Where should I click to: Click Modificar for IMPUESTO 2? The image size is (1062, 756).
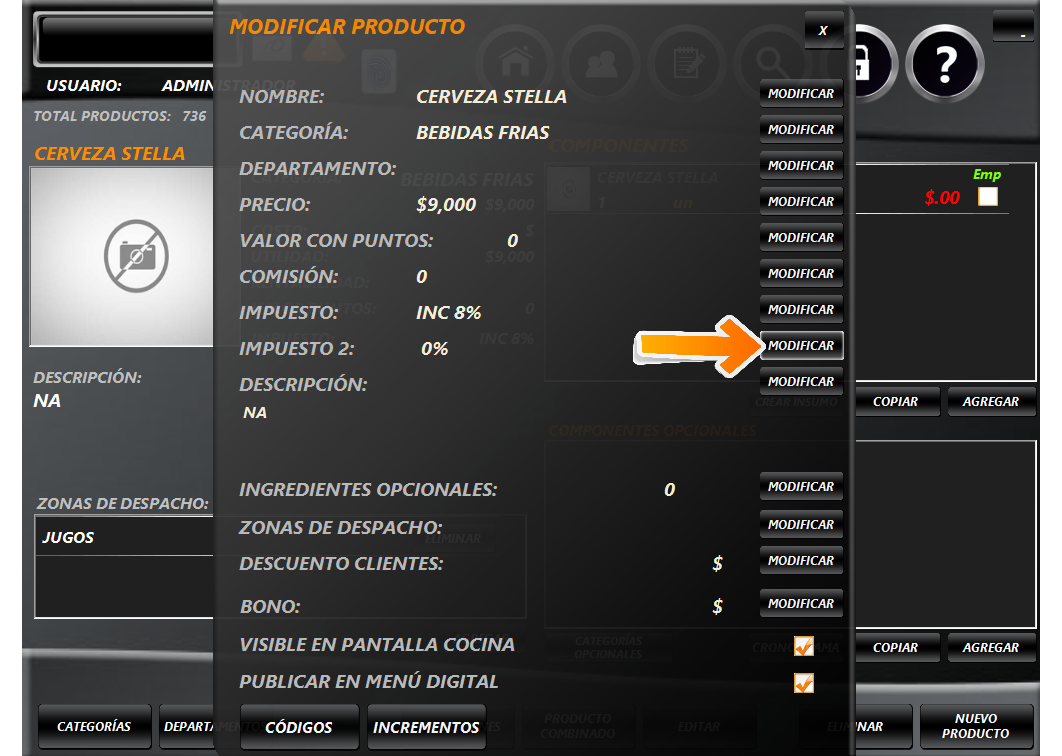(801, 346)
